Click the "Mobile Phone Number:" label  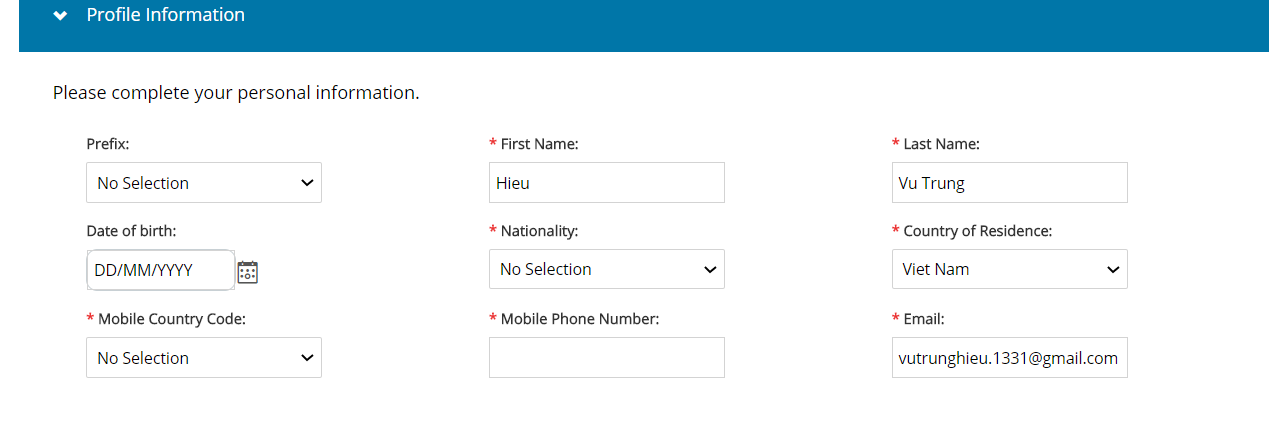click(580, 319)
